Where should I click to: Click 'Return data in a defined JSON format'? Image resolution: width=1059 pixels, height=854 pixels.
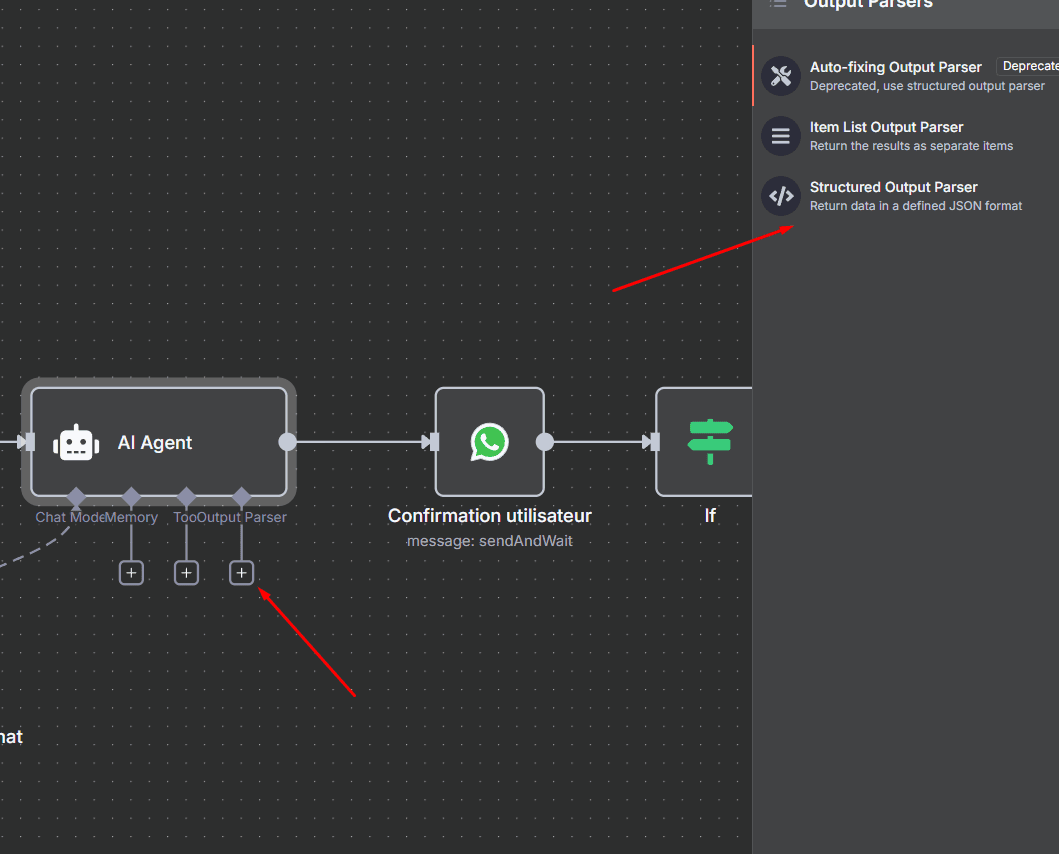[x=916, y=206]
